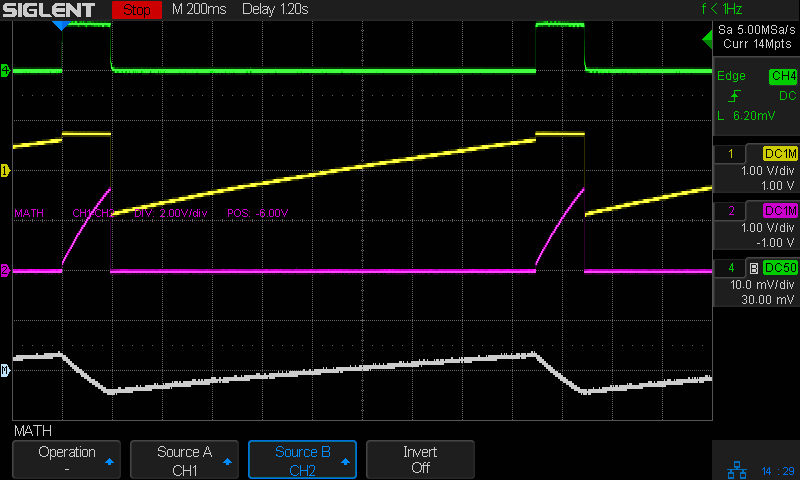The image size is (800, 480).
Task: Select the CH4 ground marker on left edge
Action: coord(5,70)
